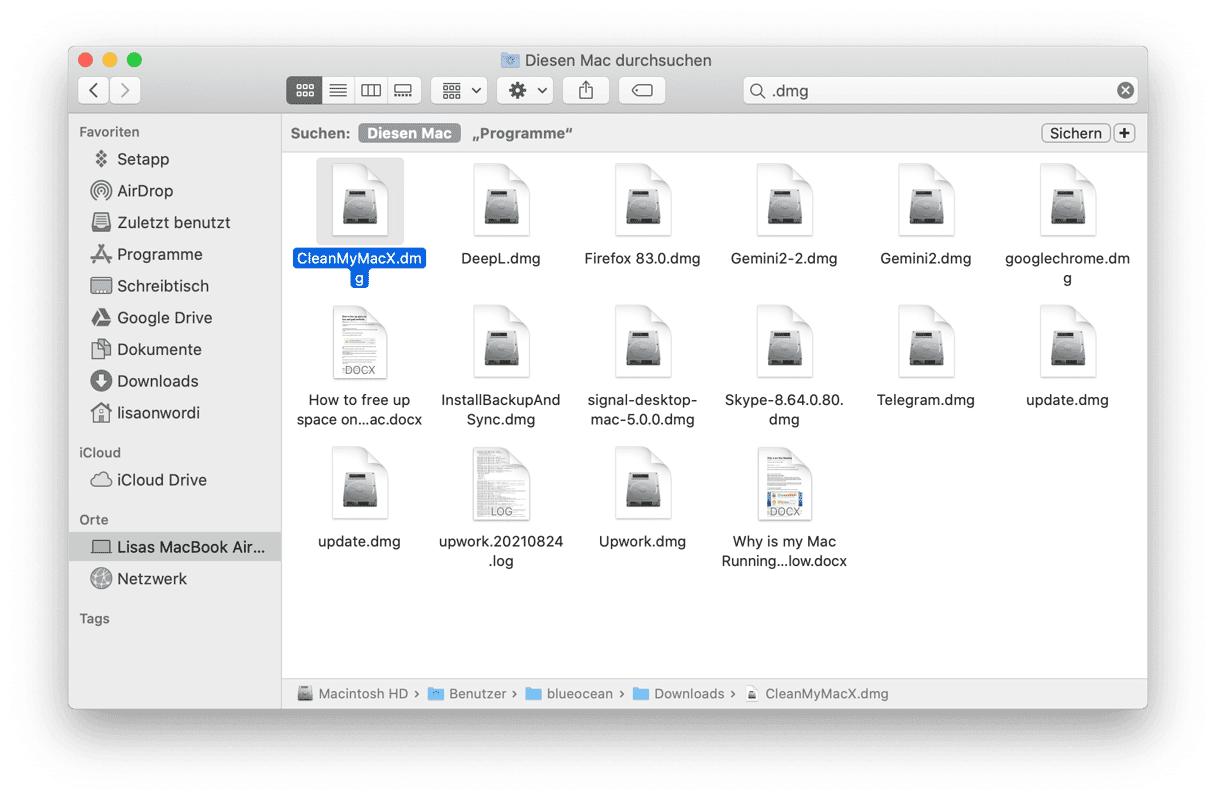Click Benutzer in the path bar
This screenshot has width=1216, height=799.
click(x=467, y=693)
